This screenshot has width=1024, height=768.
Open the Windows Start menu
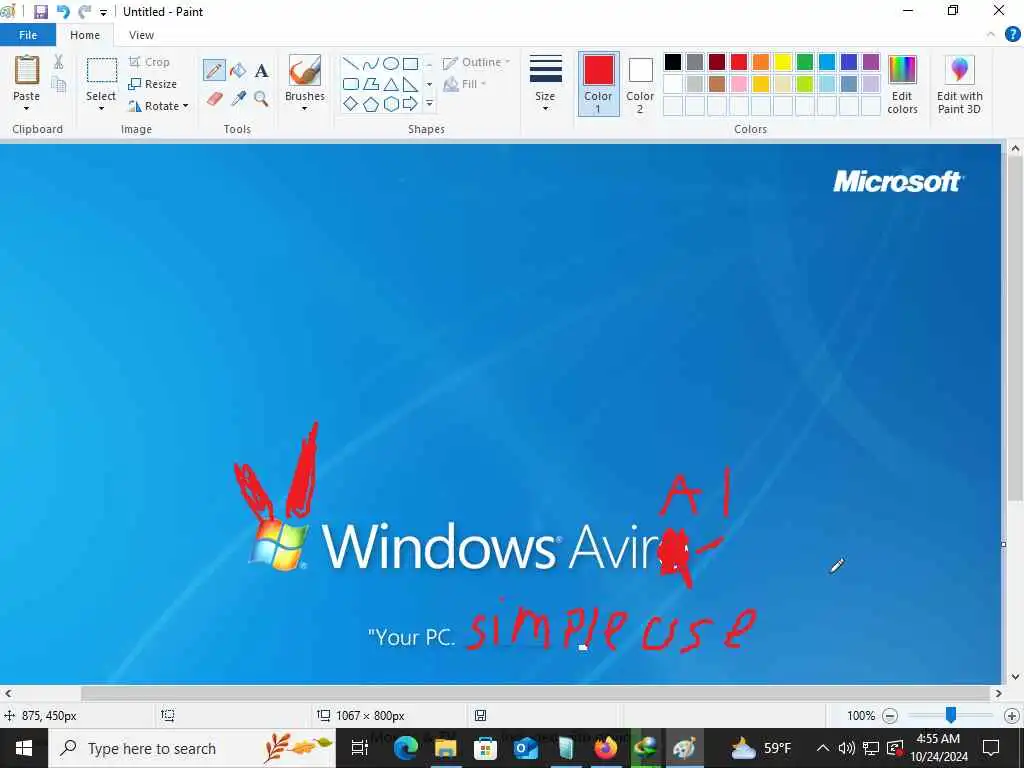coord(24,748)
